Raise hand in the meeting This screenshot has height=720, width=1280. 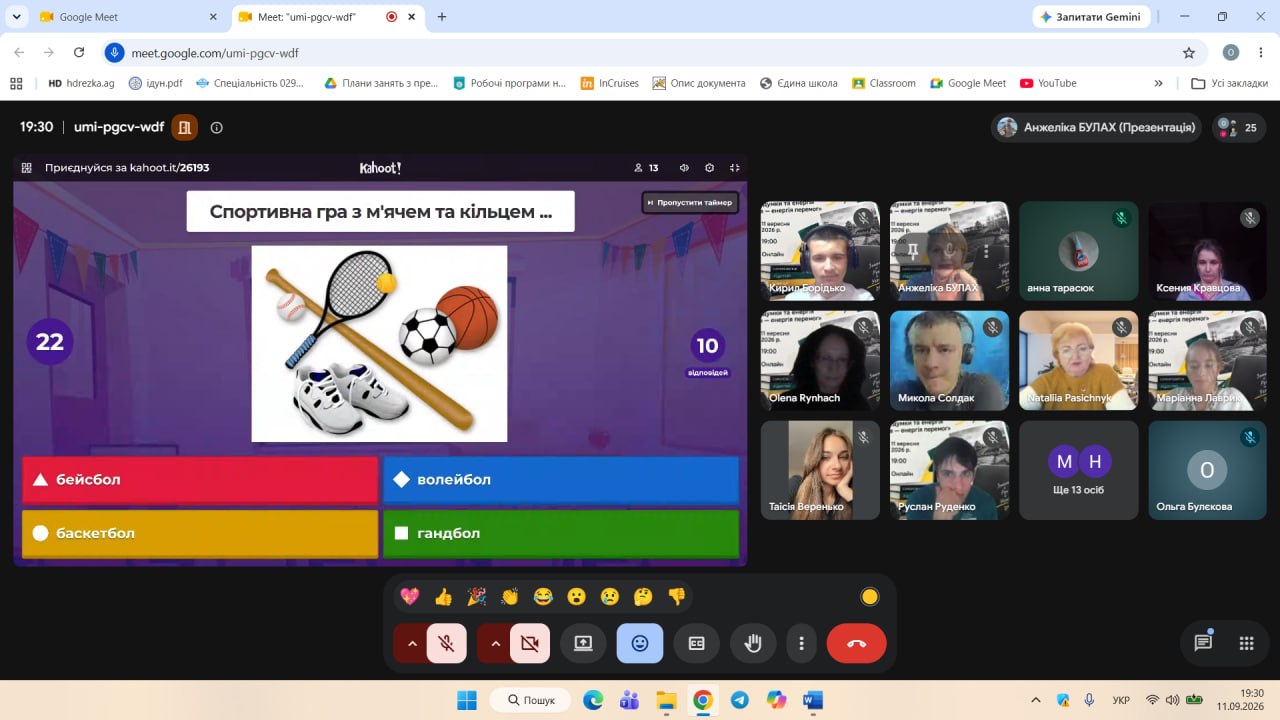pos(753,644)
